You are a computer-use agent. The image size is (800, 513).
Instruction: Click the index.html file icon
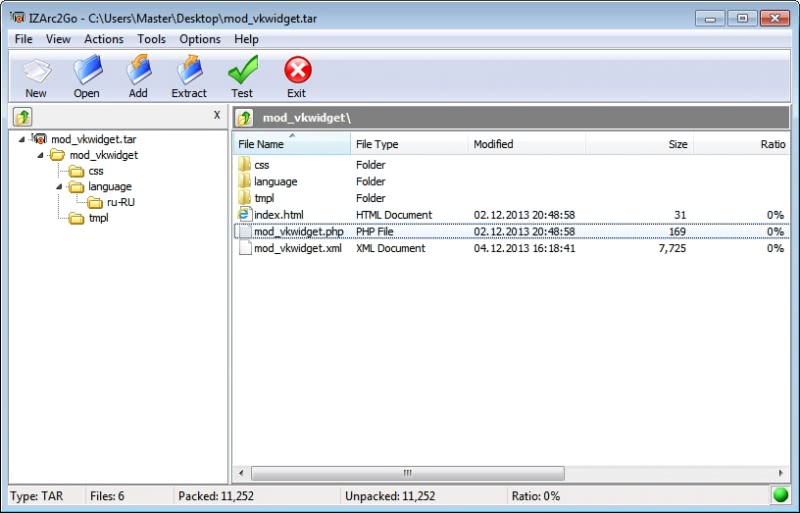[x=245, y=214]
